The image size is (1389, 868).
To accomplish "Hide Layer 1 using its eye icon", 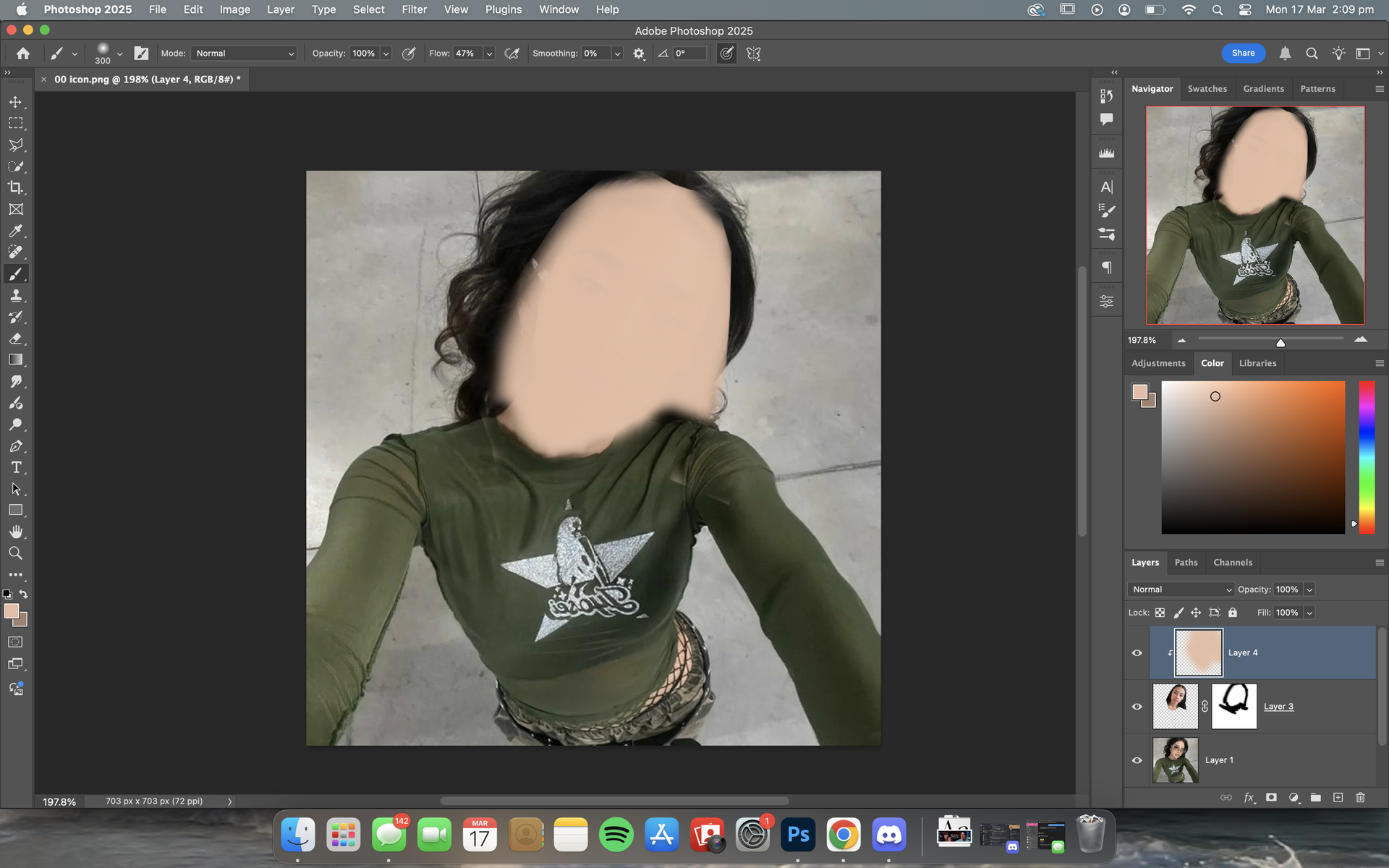I will (1137, 760).
